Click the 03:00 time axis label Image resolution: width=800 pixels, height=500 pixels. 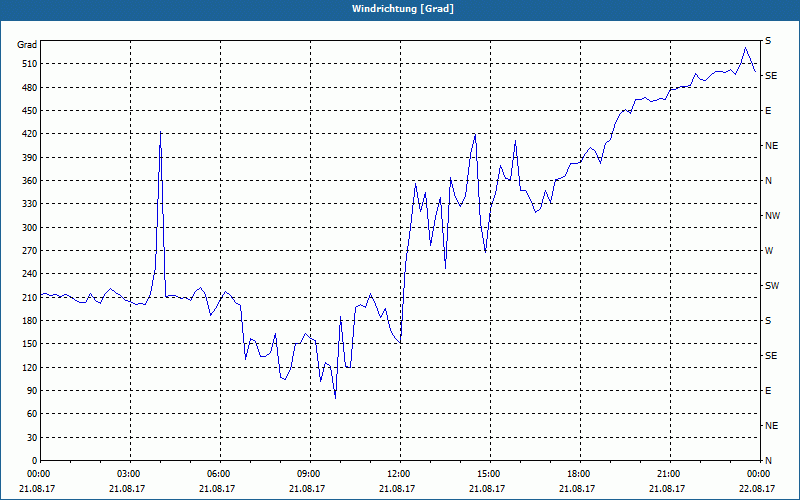click(x=131, y=473)
